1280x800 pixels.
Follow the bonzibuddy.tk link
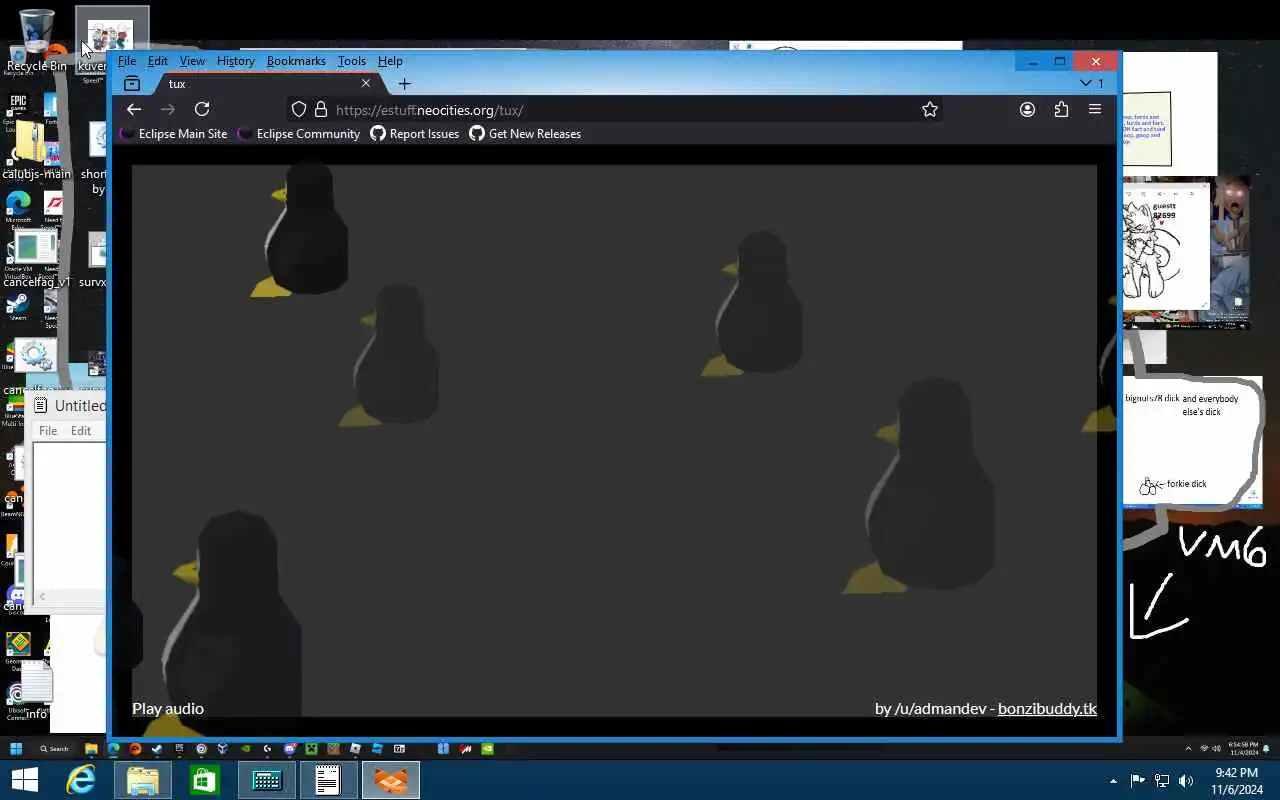click(x=1047, y=708)
